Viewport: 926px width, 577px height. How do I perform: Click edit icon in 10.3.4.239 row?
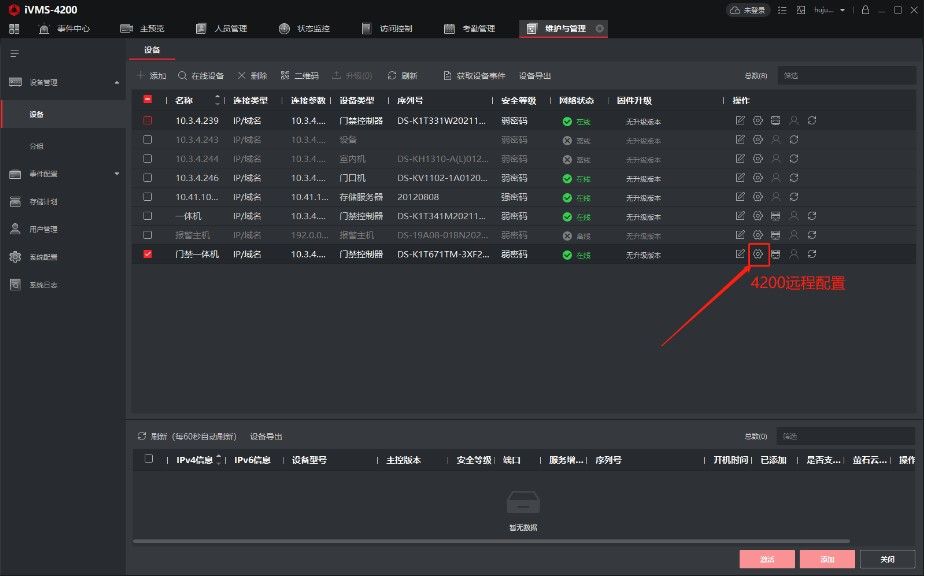point(740,120)
